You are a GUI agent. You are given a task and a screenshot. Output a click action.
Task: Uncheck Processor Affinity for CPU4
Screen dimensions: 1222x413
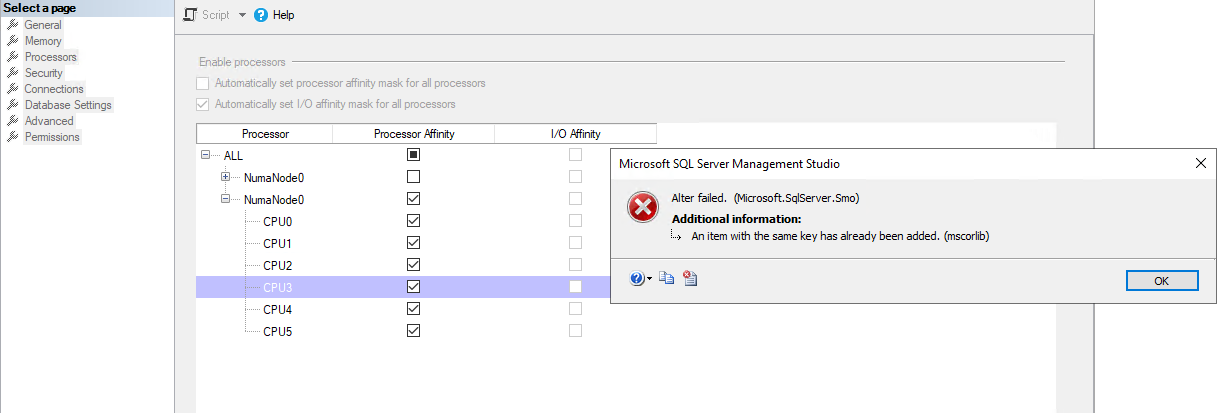point(413,309)
